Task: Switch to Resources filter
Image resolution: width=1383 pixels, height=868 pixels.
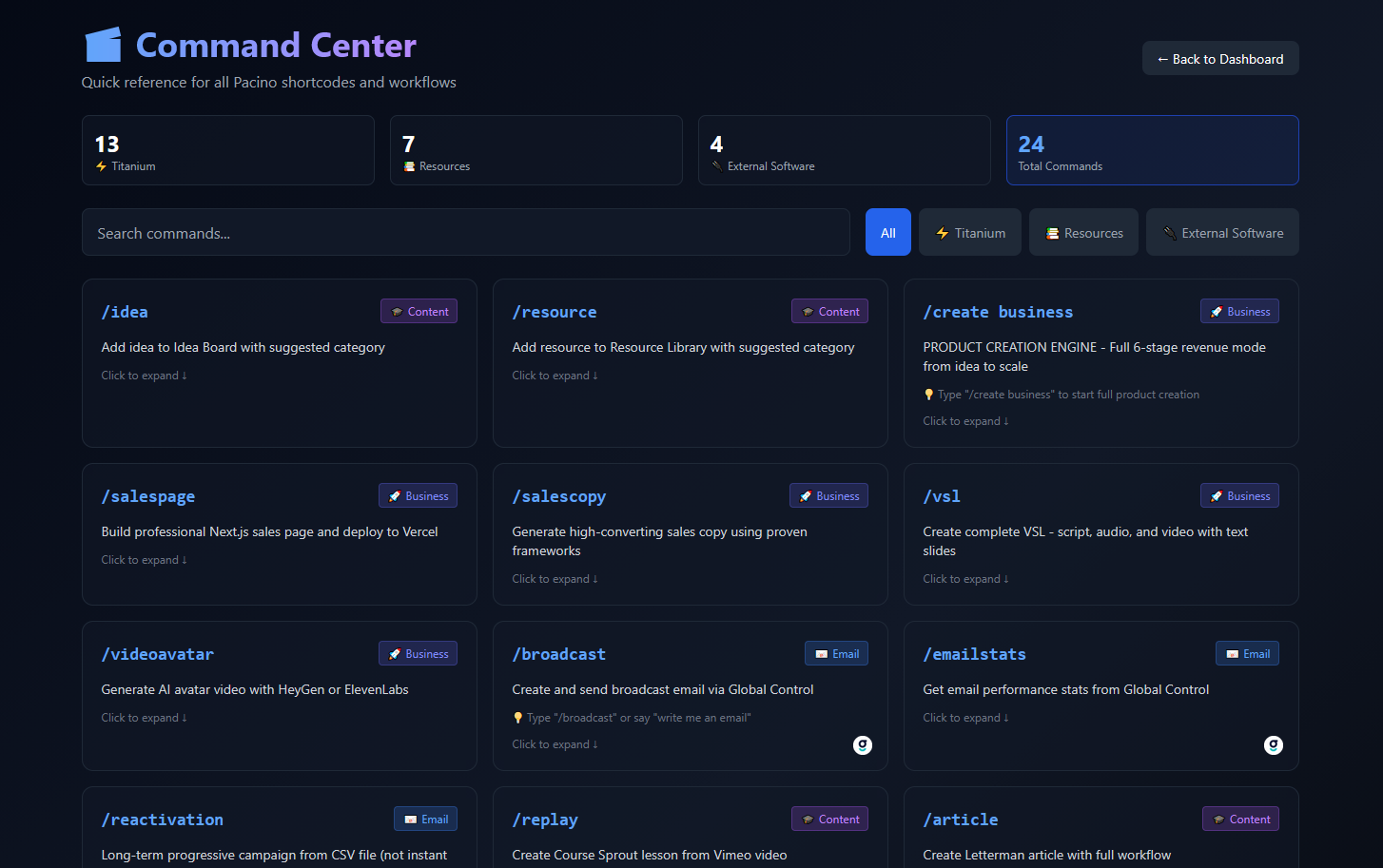Action: [1083, 233]
